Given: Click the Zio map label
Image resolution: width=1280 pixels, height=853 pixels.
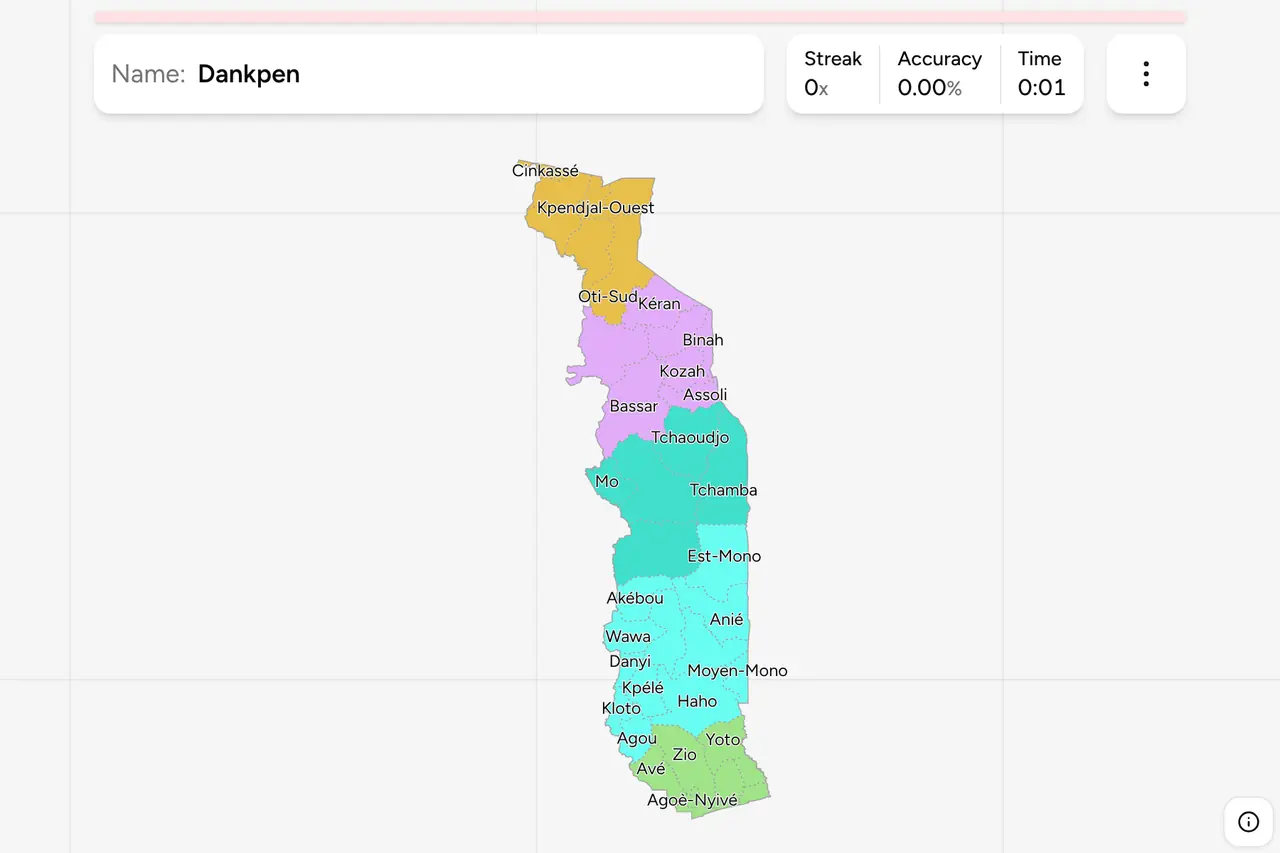Looking at the screenshot, I should pos(684,755).
